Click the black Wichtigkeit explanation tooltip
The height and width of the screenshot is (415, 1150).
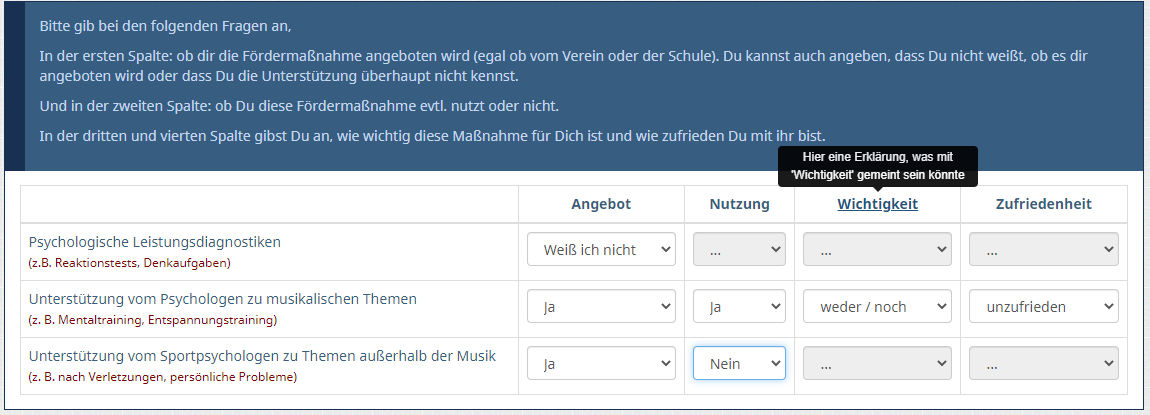[x=877, y=166]
